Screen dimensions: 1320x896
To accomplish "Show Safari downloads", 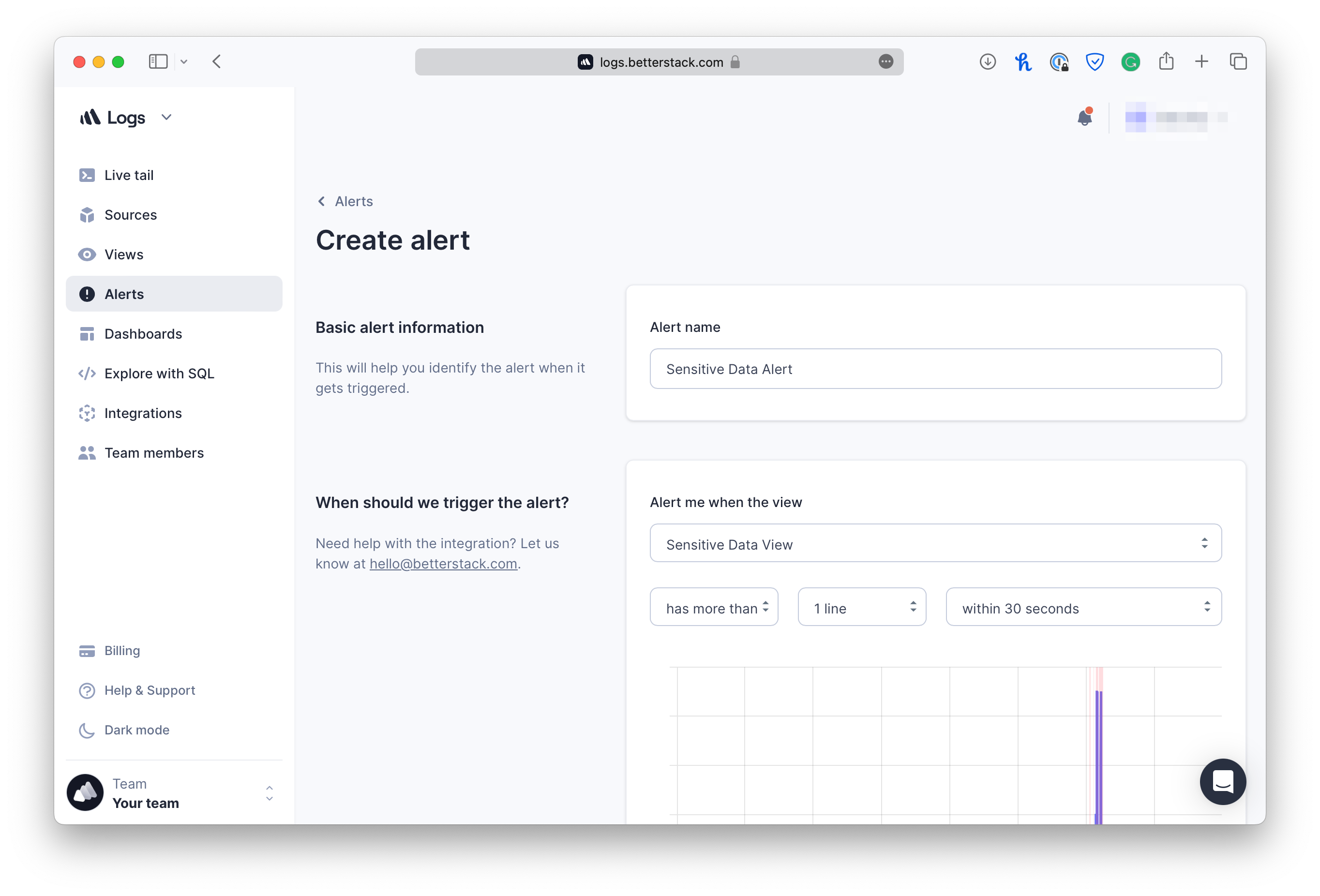I will point(988,62).
